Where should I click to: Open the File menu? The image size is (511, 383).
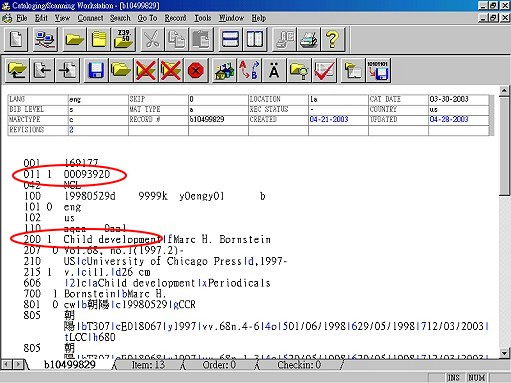[x=22, y=18]
